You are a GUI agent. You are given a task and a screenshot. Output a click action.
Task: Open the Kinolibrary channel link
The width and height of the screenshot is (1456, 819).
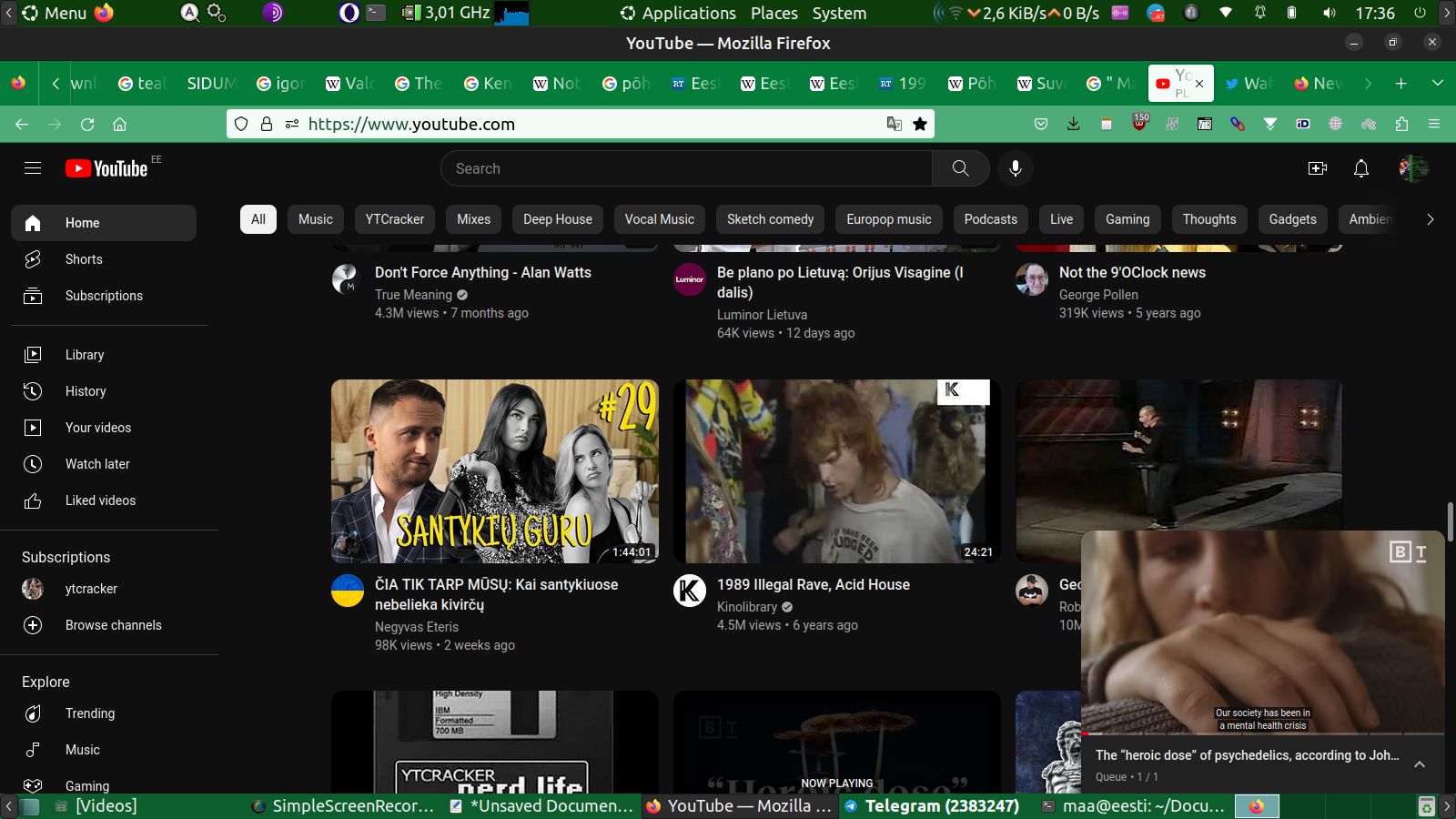click(x=747, y=607)
